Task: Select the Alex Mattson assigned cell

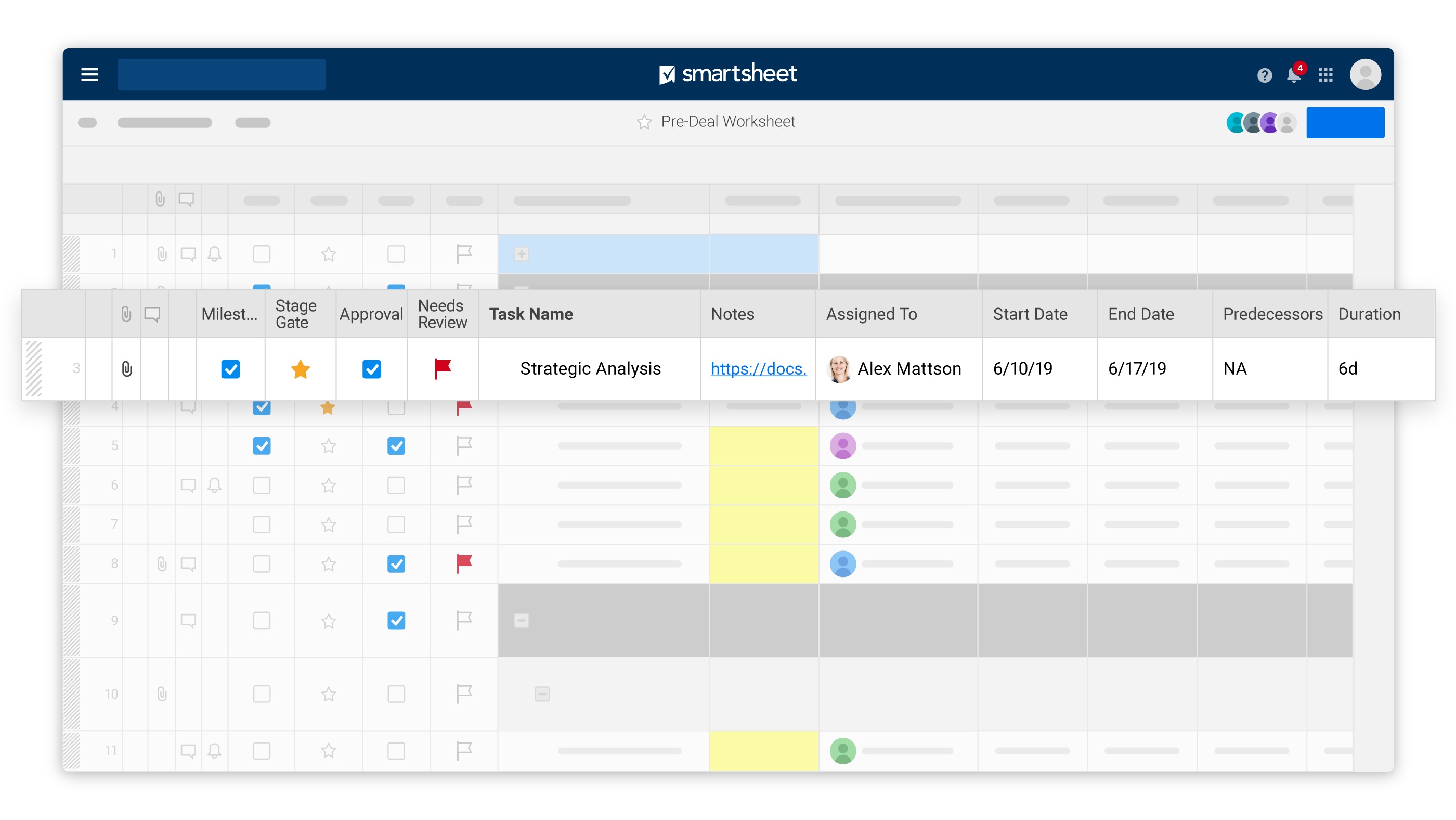Action: click(x=899, y=369)
